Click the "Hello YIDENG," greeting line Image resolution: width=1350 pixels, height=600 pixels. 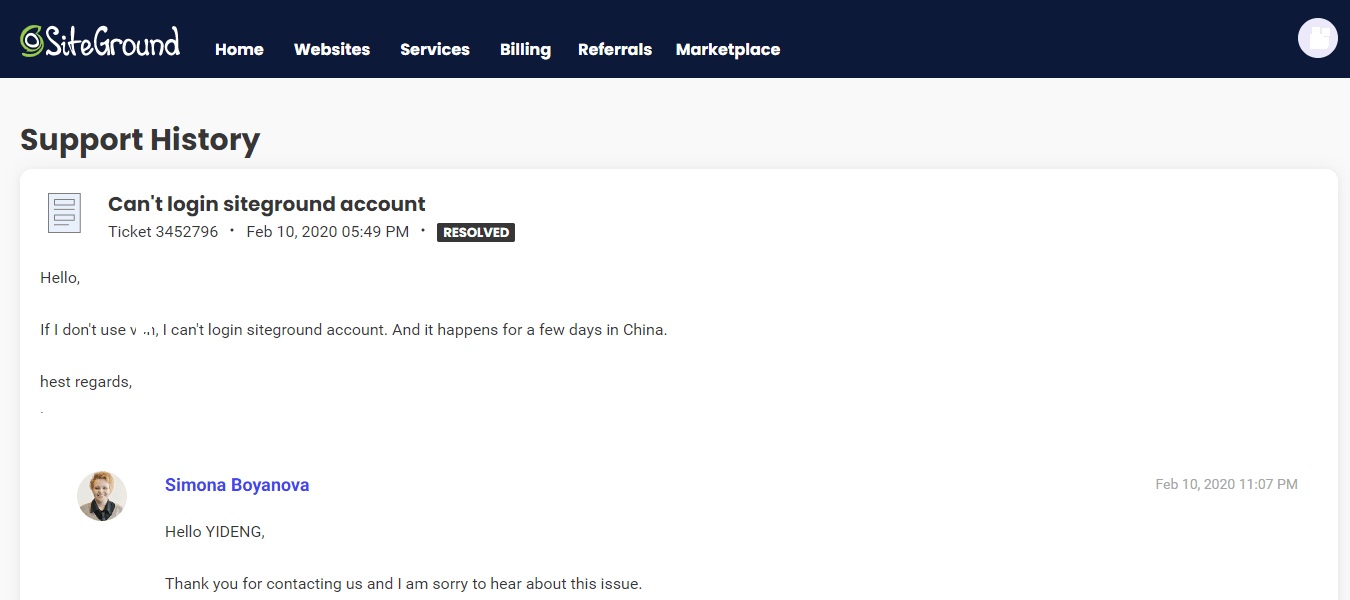[x=215, y=531]
